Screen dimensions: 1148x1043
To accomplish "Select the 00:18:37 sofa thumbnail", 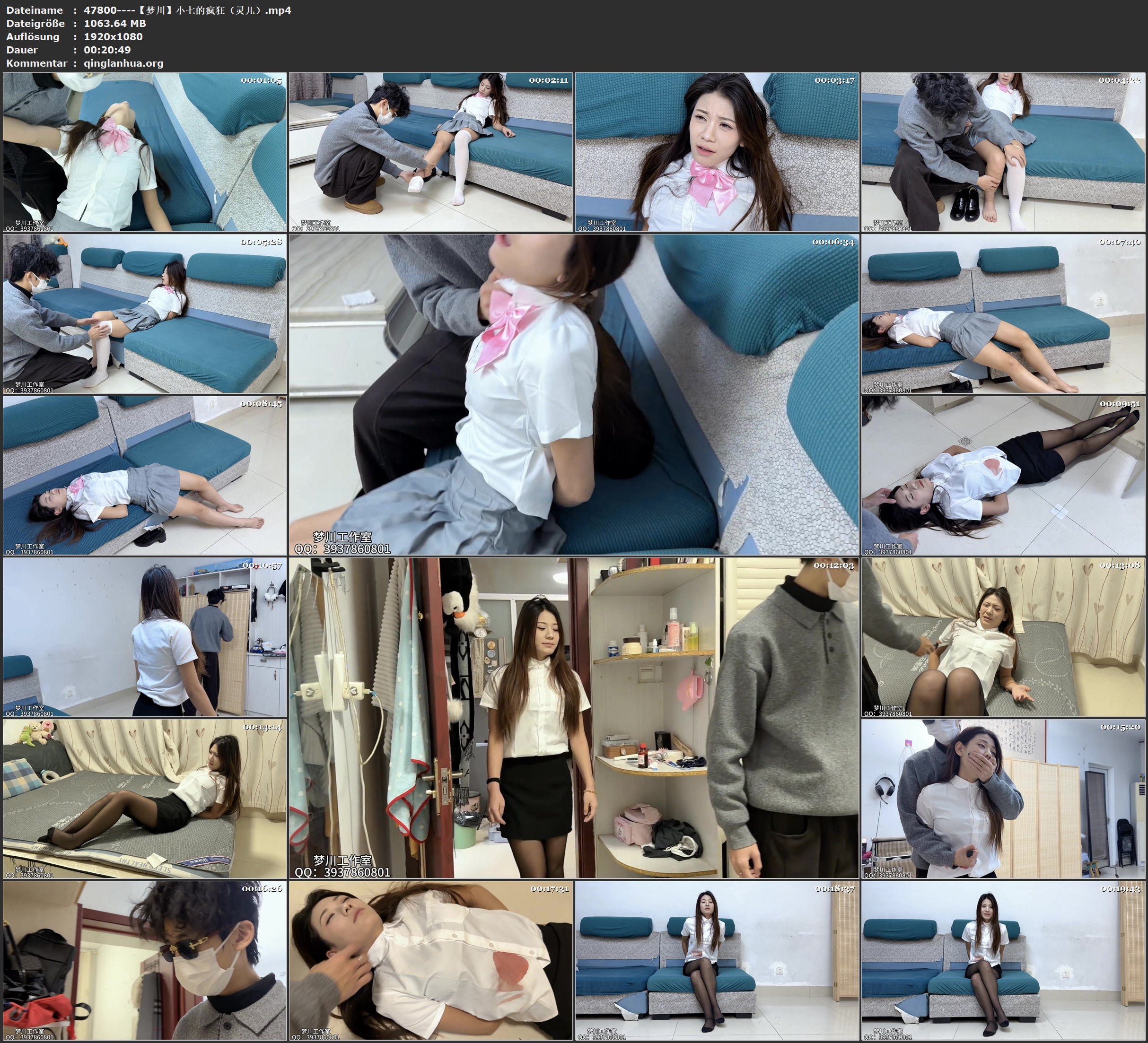I will pos(716,960).
